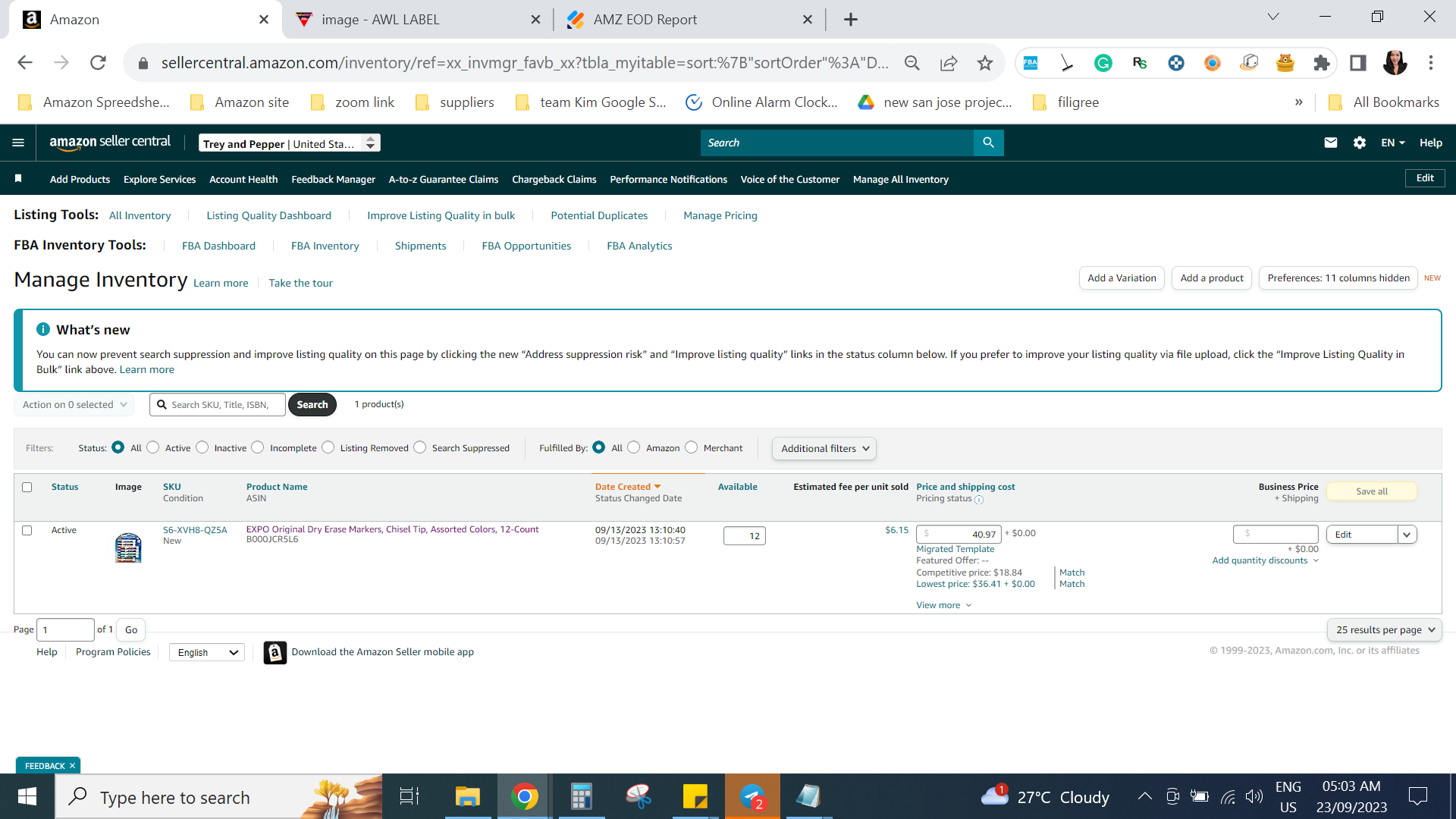Viewport: 1456px width, 819px height.
Task: Open Feedback Manager in the favorites bar
Action: [x=333, y=179]
